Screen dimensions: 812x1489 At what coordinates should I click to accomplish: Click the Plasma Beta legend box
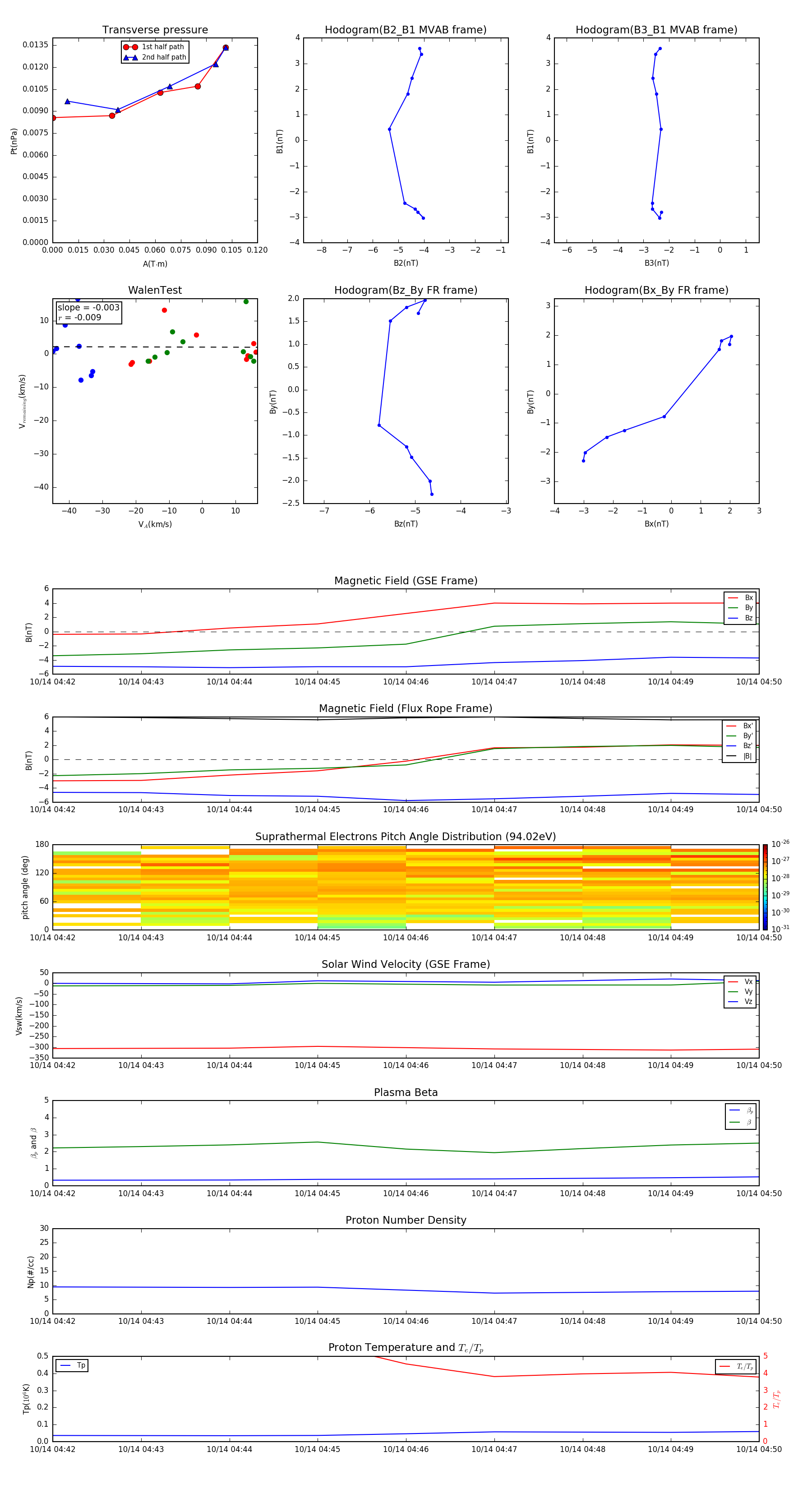(740, 1116)
